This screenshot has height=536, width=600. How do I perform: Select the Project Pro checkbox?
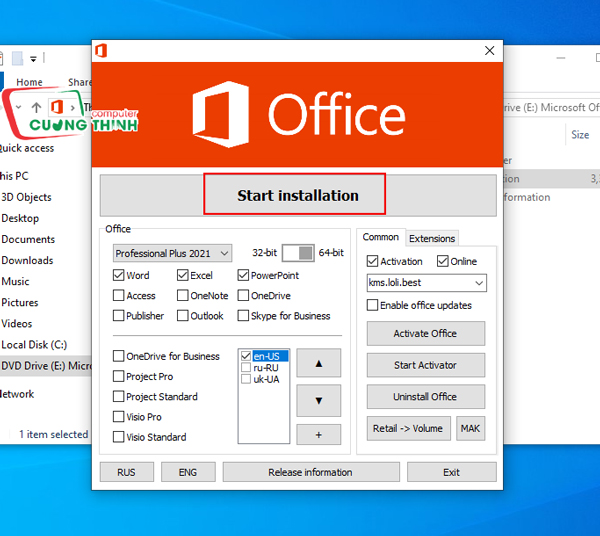[119, 376]
